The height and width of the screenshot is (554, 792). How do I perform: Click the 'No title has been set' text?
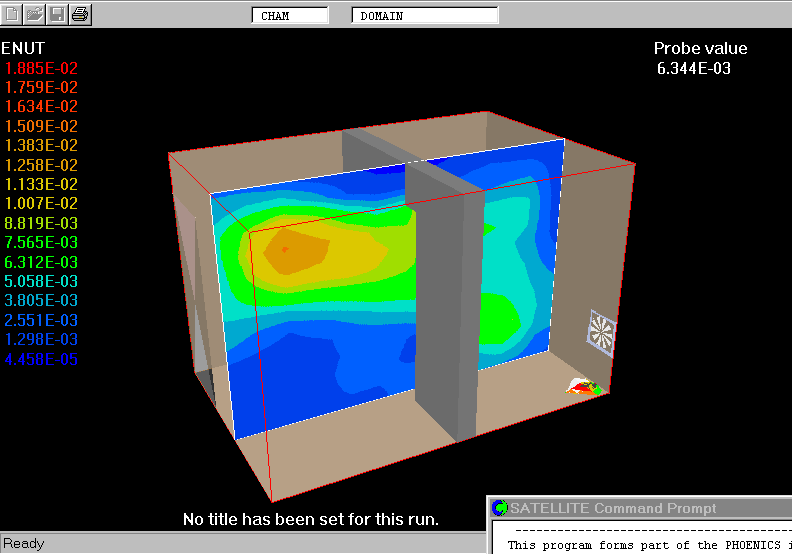(311, 520)
